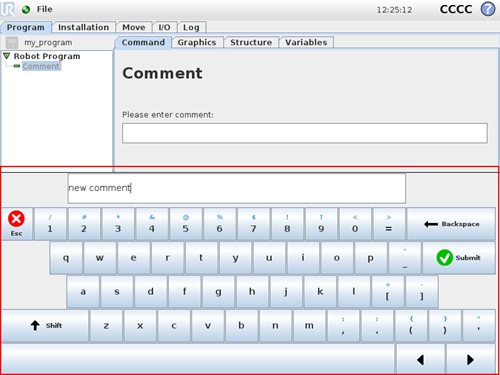Collapse the Robot Program tree node
Screen dimensions: 500x375
(x=7, y=56)
